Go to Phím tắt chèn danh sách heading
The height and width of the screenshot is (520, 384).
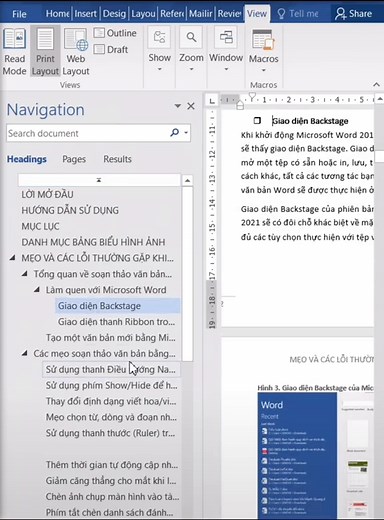click(x=109, y=512)
